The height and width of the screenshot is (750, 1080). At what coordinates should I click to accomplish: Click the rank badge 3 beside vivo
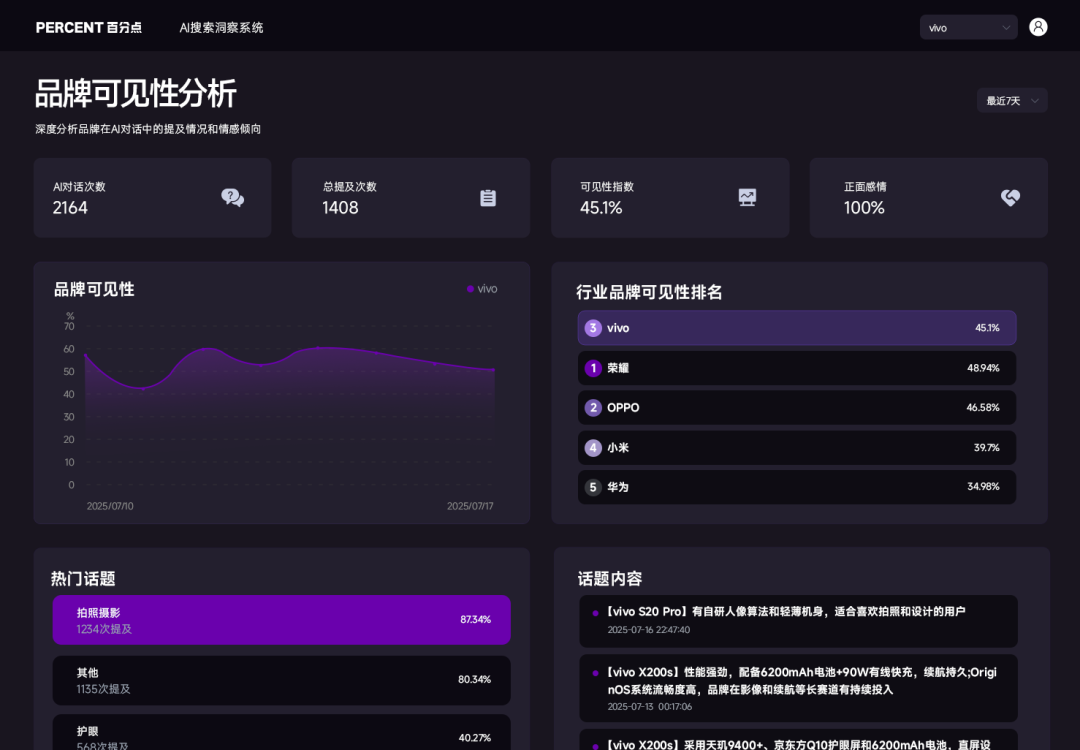pyautogui.click(x=592, y=327)
